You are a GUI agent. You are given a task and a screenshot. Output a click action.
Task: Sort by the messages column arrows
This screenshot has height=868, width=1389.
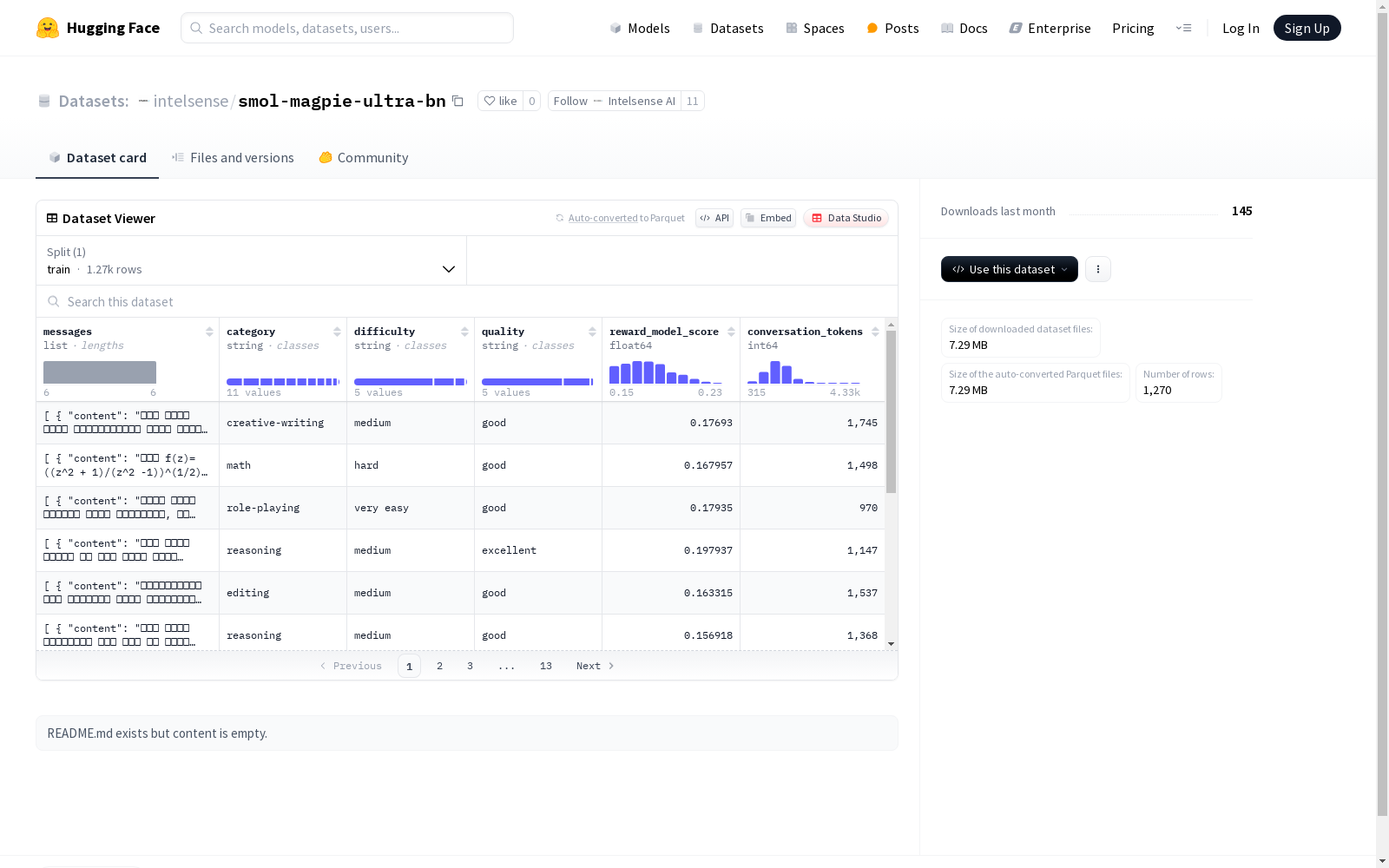[x=209, y=332]
